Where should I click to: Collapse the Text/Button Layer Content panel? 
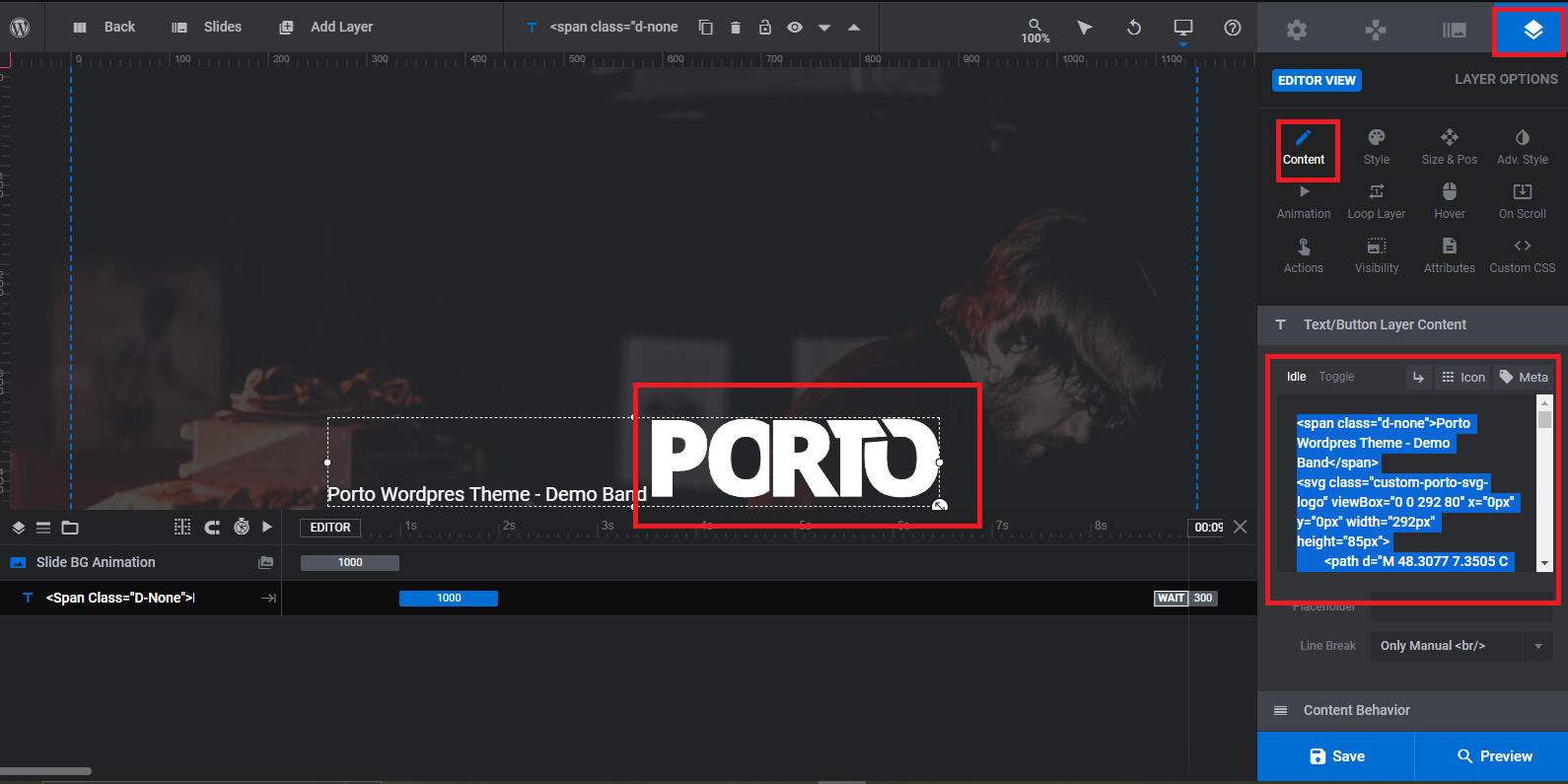[x=1412, y=324]
